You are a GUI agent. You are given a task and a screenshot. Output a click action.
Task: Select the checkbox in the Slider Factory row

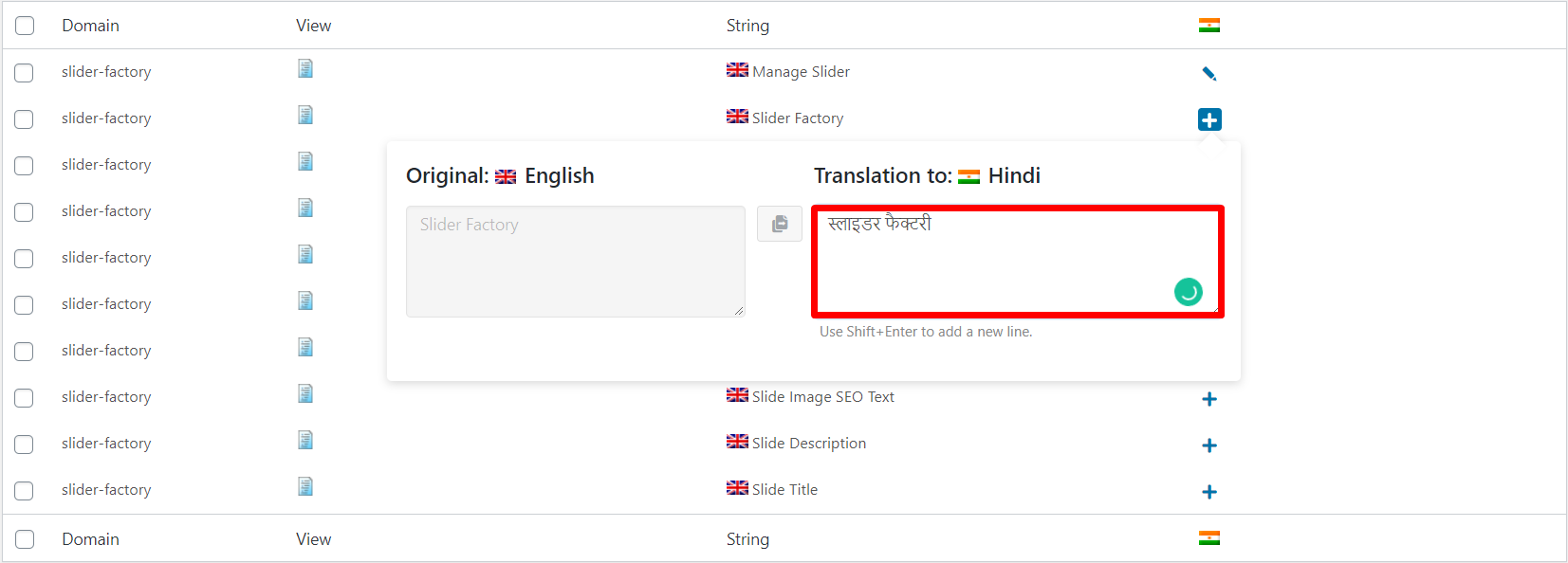point(25,119)
